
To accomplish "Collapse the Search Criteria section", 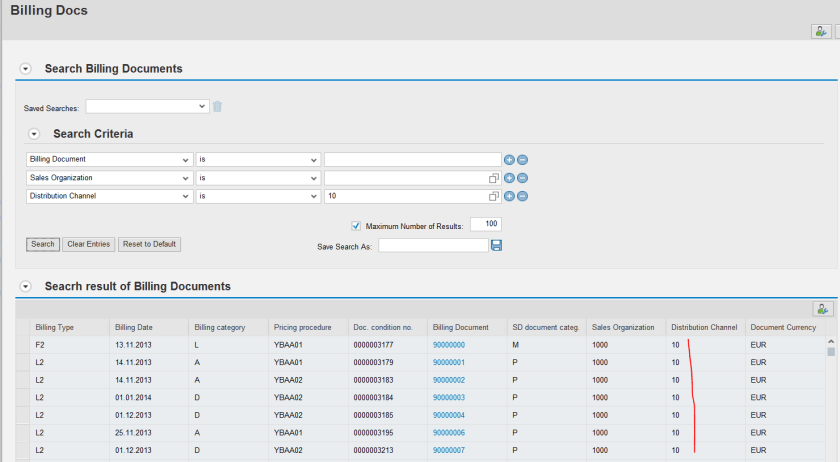I will pos(34,134).
